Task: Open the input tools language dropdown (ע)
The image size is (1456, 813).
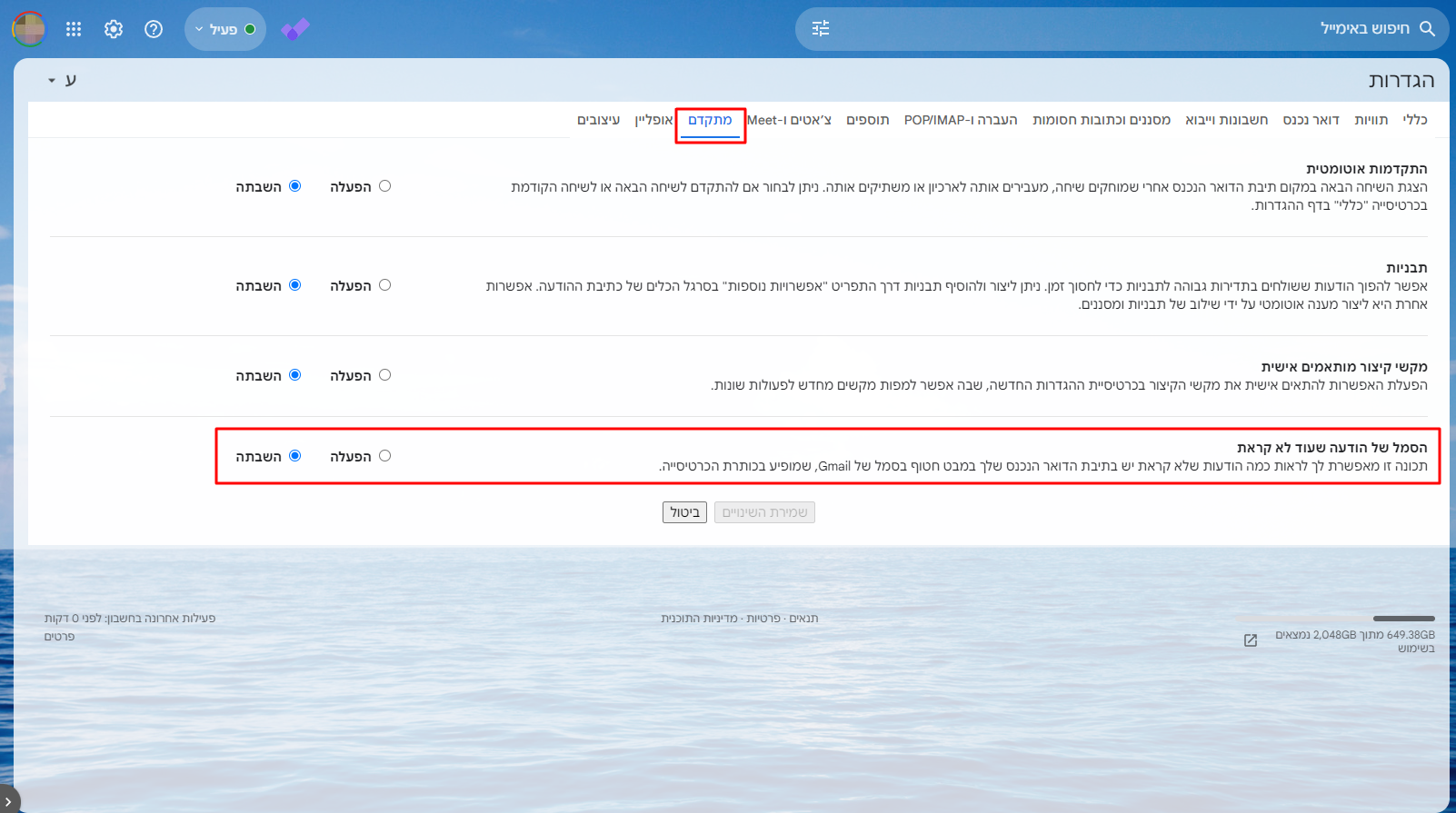Action: click(x=63, y=80)
